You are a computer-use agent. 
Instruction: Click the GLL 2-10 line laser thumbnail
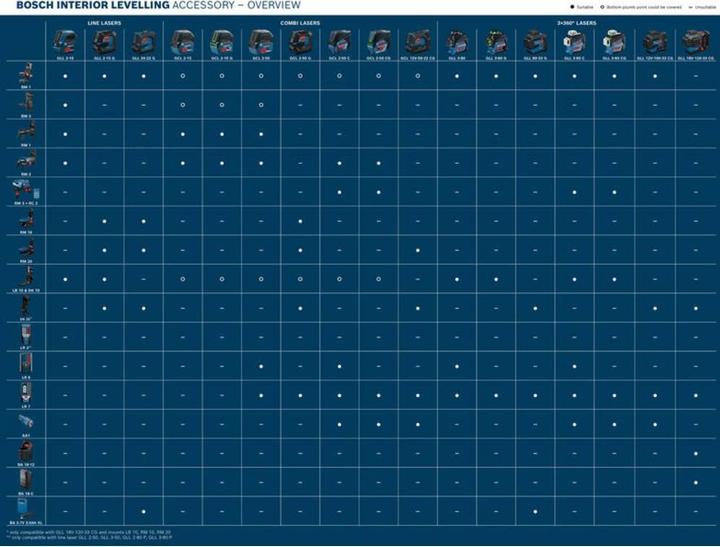[65, 42]
